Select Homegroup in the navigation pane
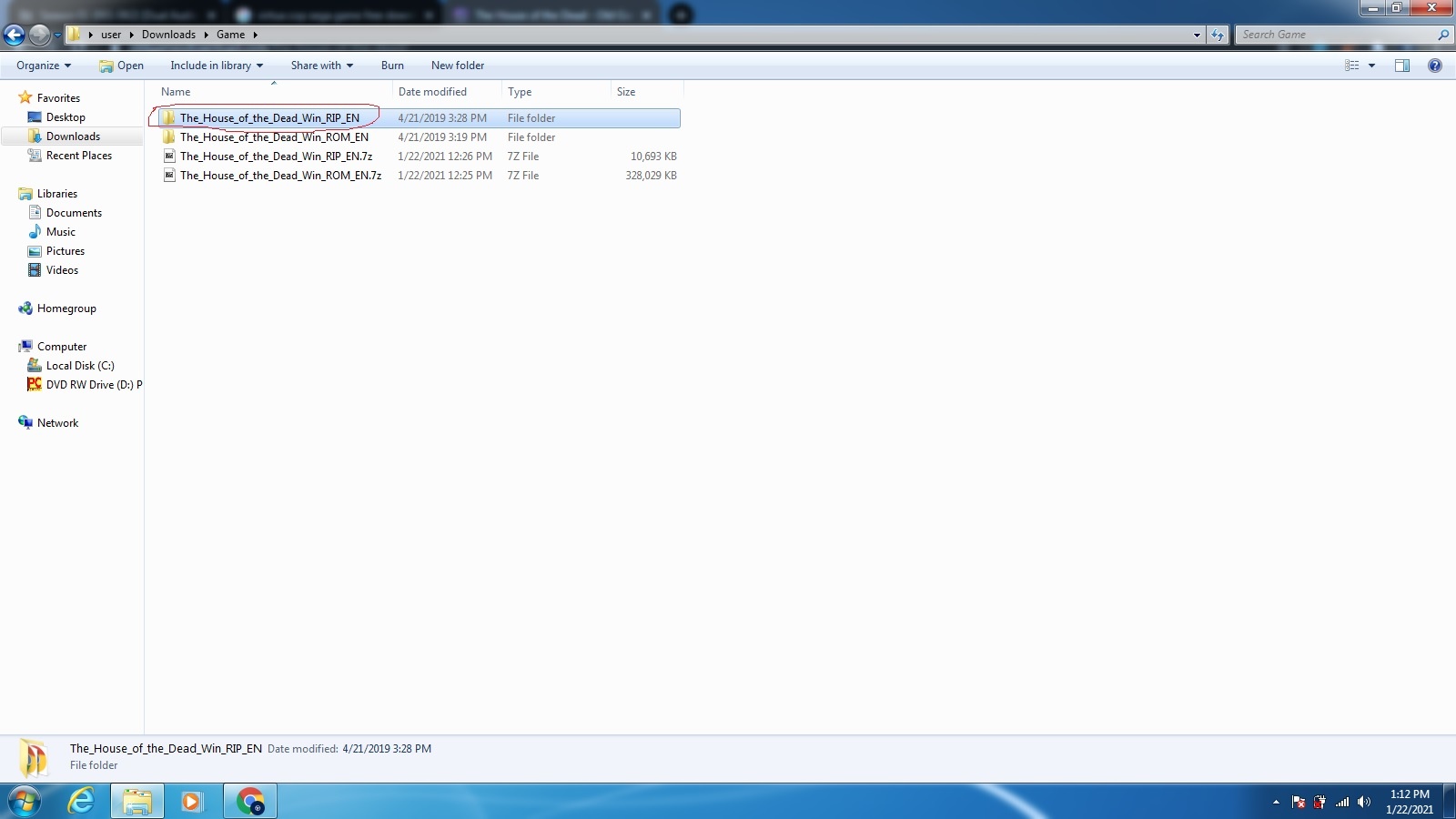 tap(66, 308)
